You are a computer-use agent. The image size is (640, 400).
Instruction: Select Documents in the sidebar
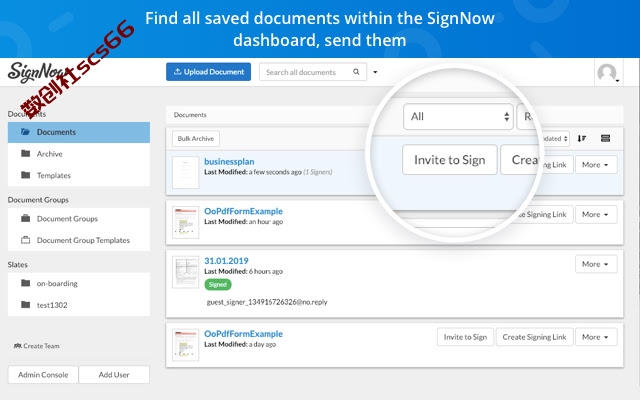point(79,132)
